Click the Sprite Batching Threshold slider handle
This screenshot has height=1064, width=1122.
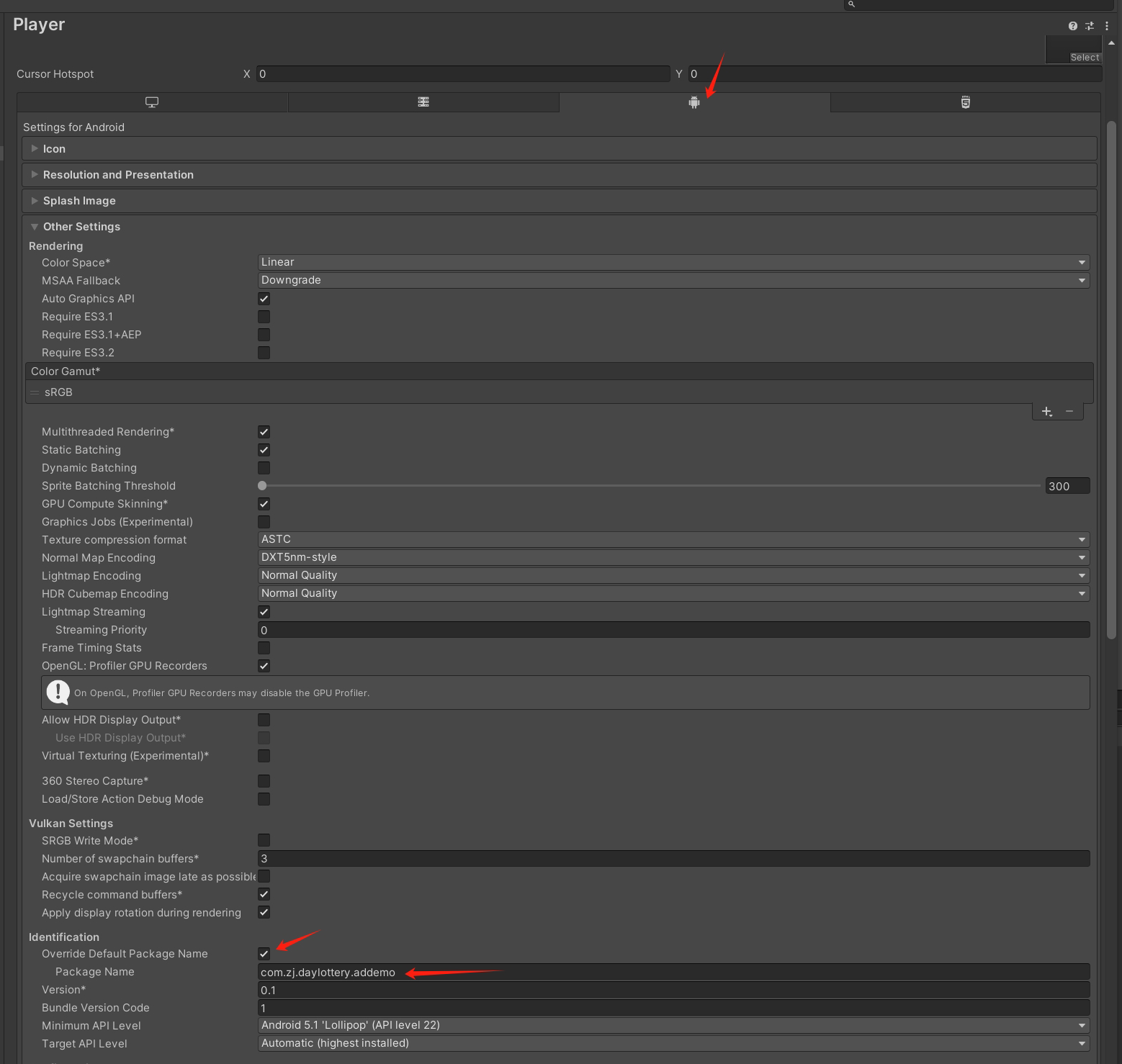[262, 486]
